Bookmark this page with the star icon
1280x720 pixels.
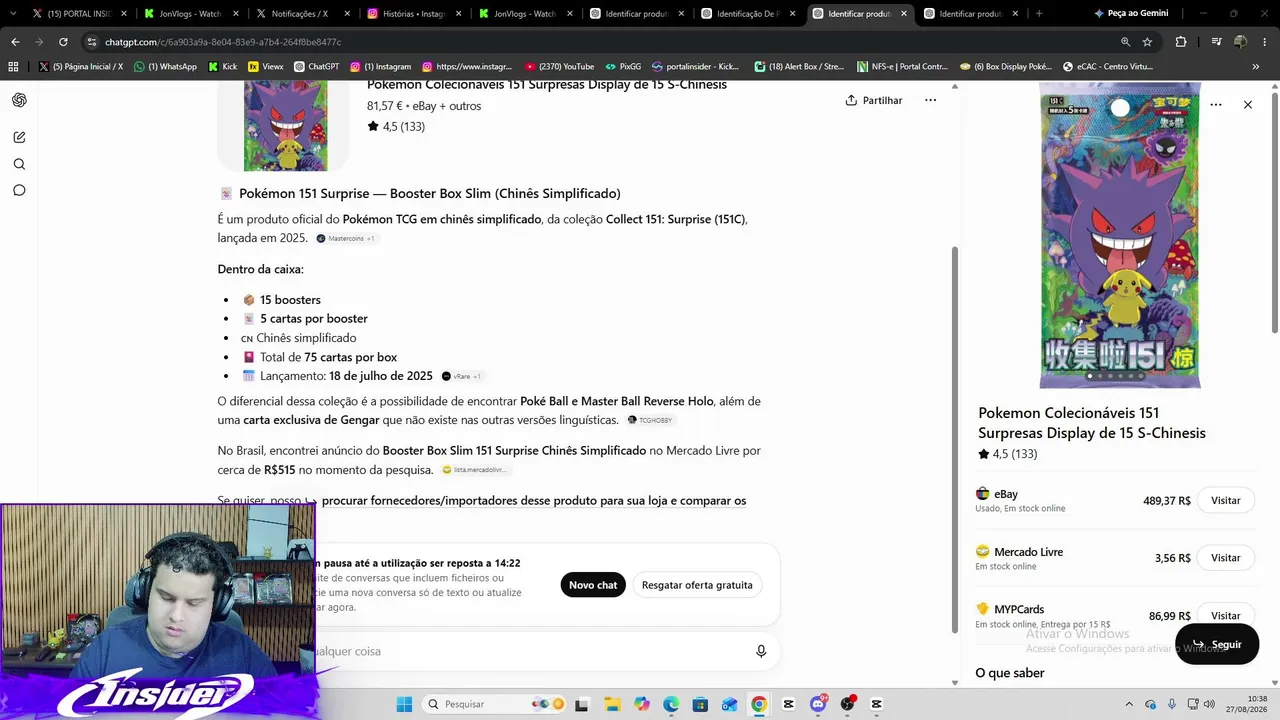point(1147,42)
